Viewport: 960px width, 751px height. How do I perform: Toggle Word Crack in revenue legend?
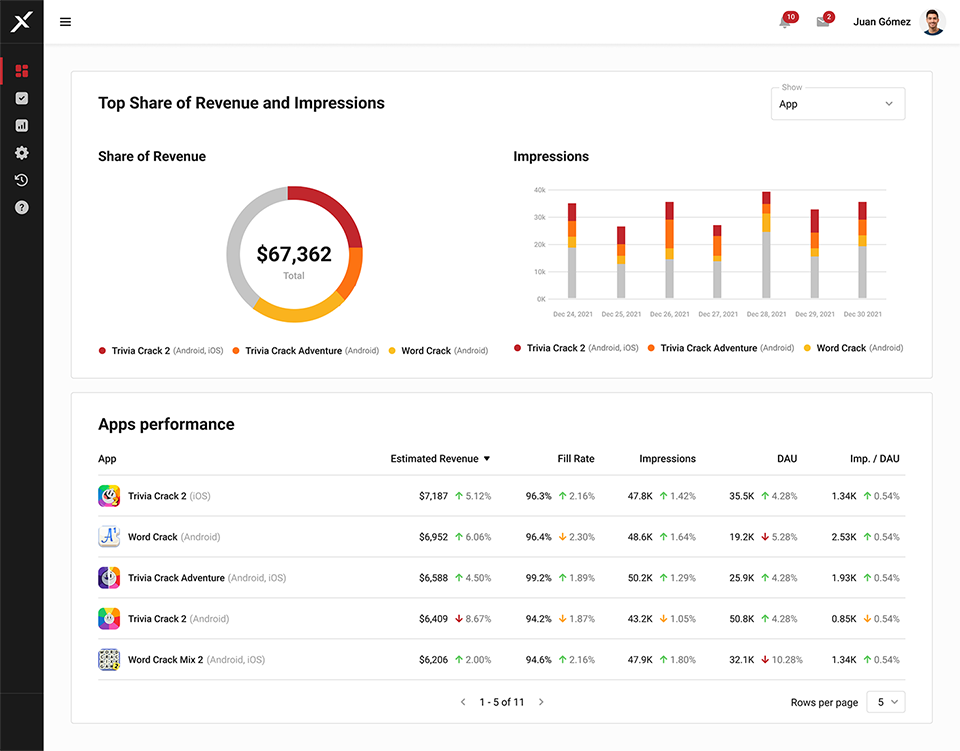click(438, 351)
